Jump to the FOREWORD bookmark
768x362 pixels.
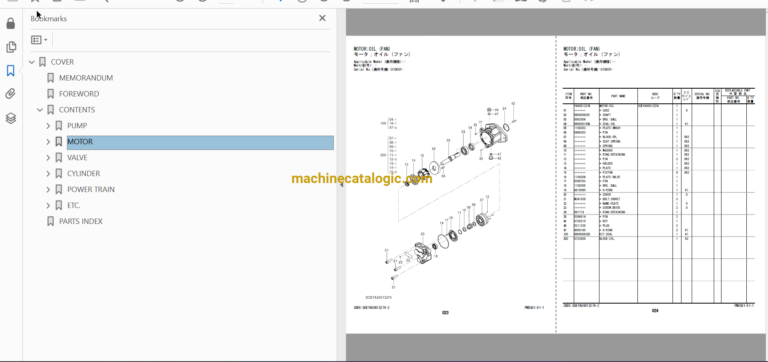(79, 94)
